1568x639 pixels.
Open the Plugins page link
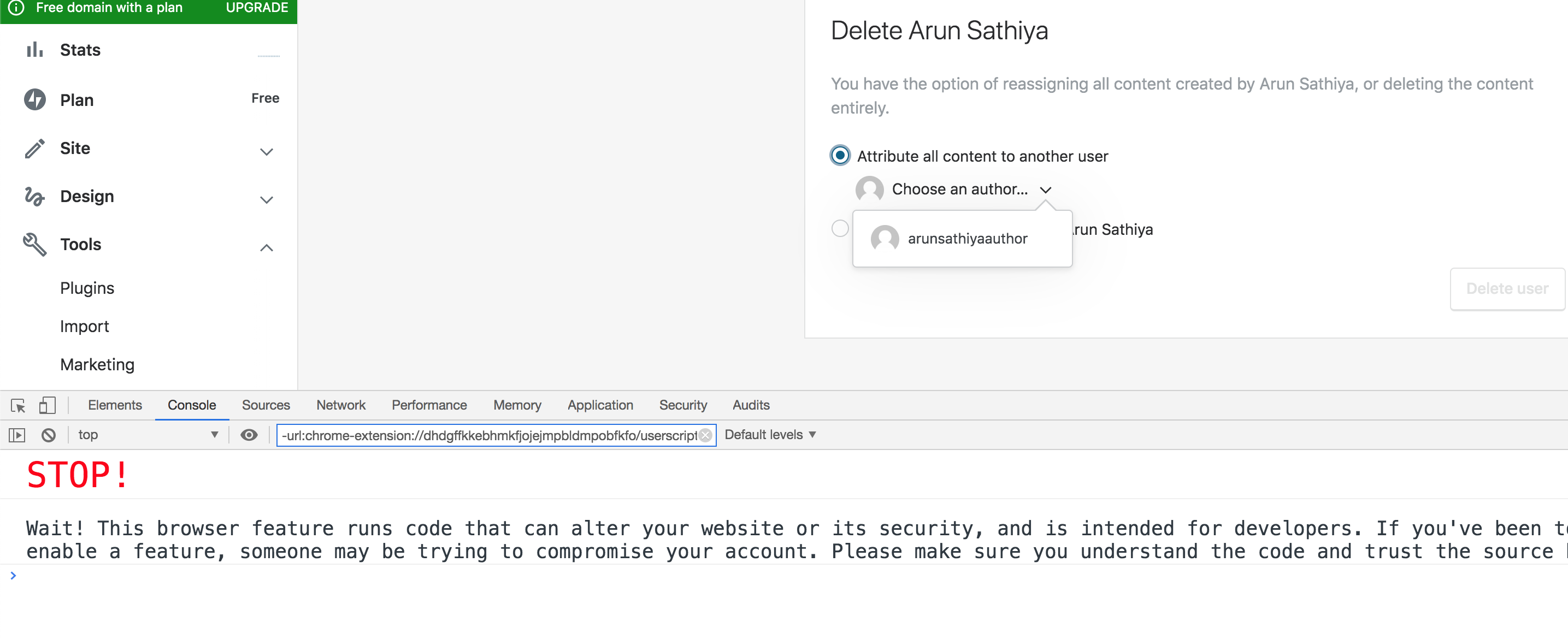tap(86, 288)
